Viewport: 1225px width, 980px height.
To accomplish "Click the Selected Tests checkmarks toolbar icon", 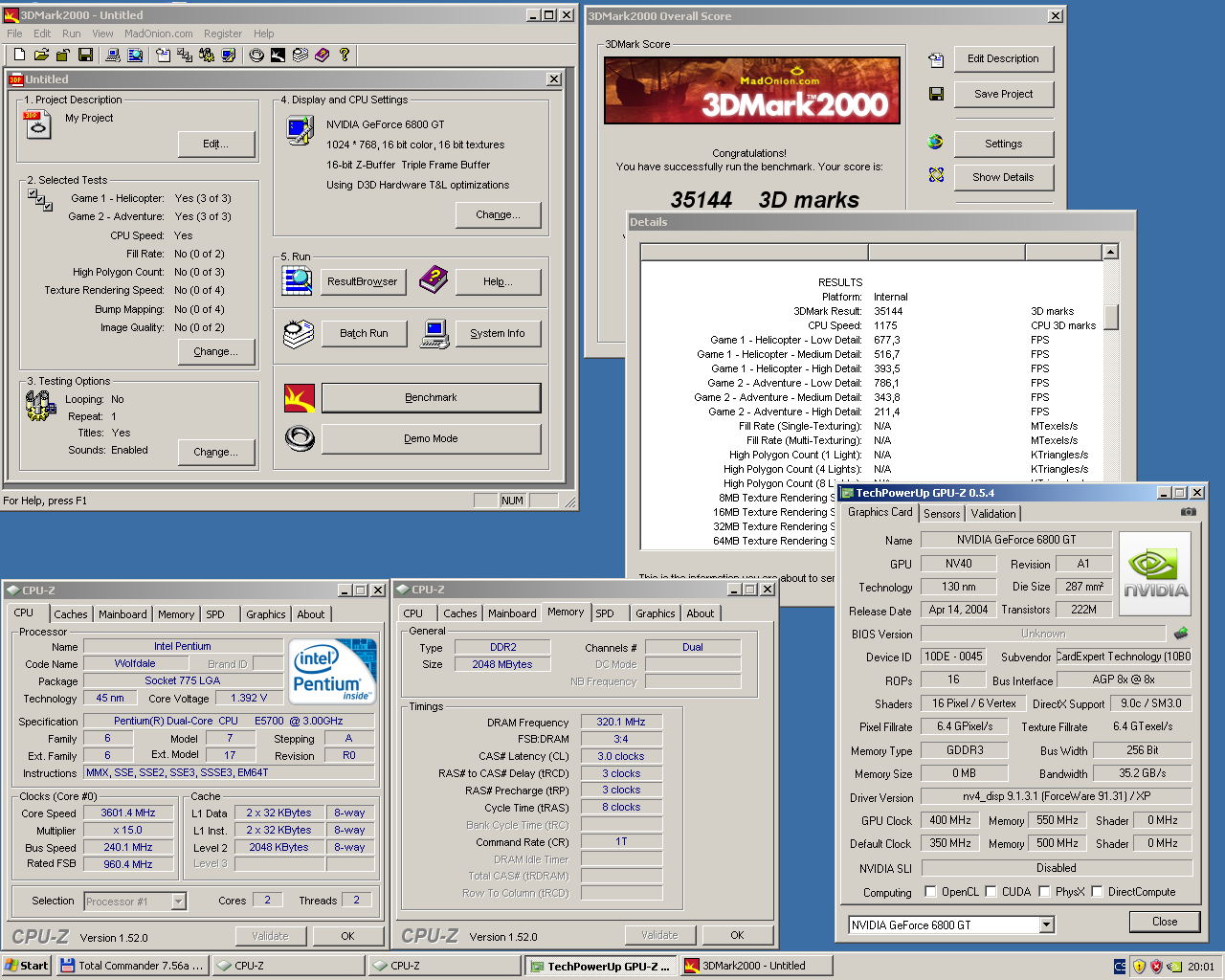I will (x=185, y=56).
